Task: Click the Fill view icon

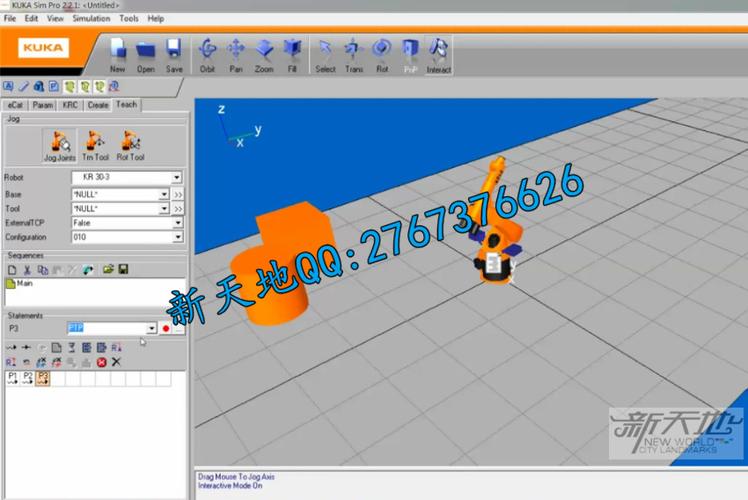Action: 292,54
